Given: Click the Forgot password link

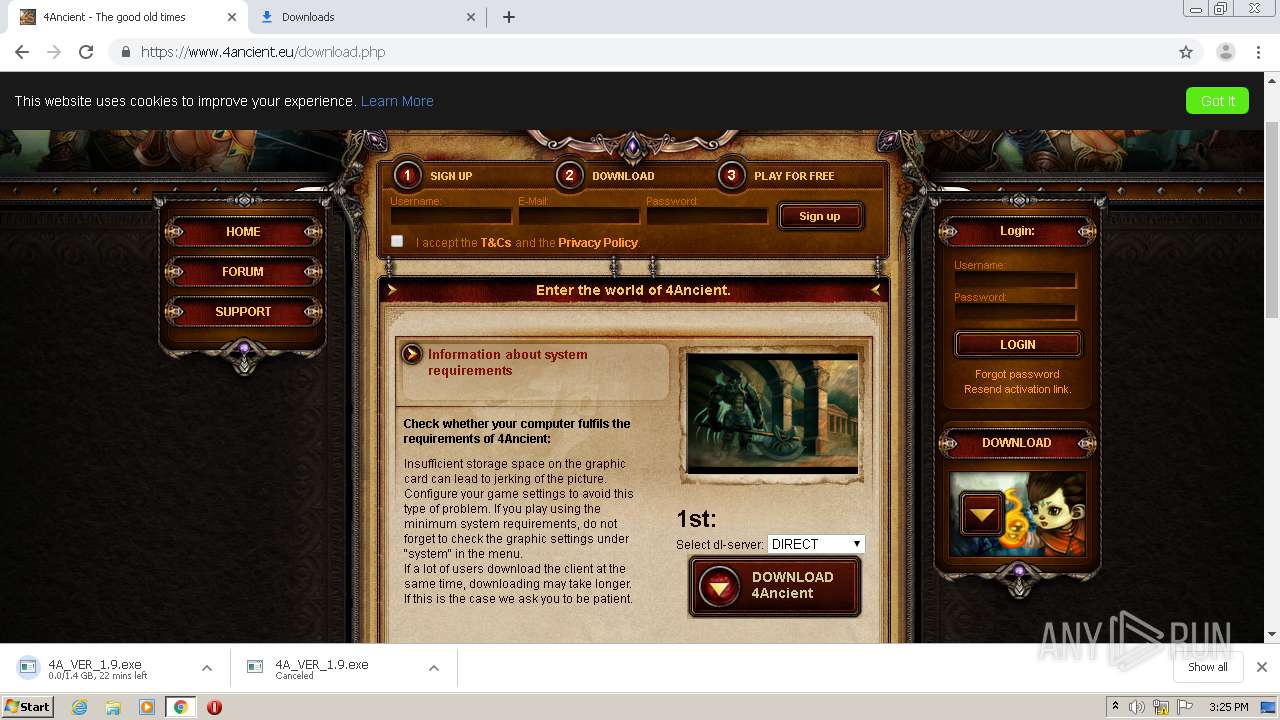Looking at the screenshot, I should [x=1017, y=374].
